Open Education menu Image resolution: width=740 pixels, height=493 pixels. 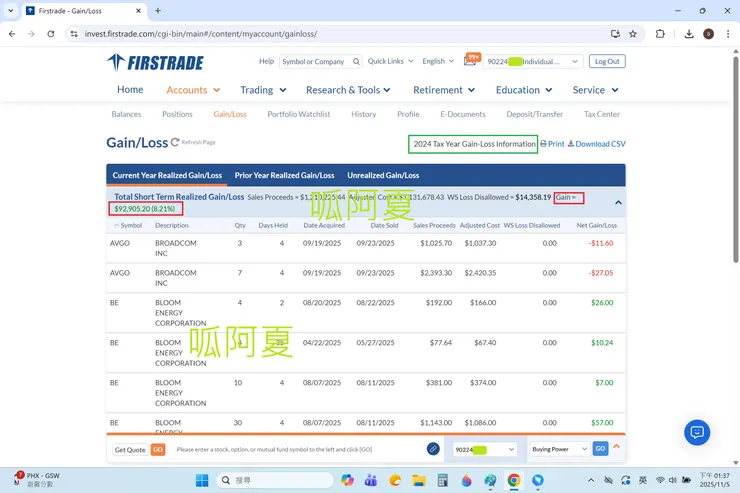pos(524,90)
